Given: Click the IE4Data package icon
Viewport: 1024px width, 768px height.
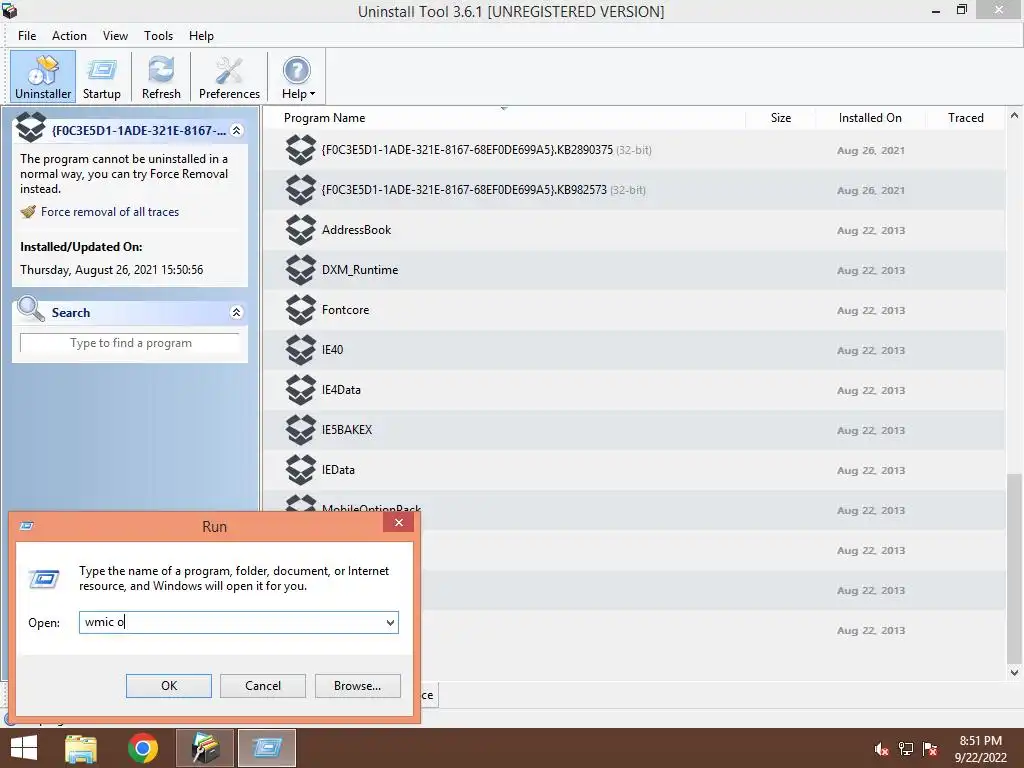Looking at the screenshot, I should (300, 390).
